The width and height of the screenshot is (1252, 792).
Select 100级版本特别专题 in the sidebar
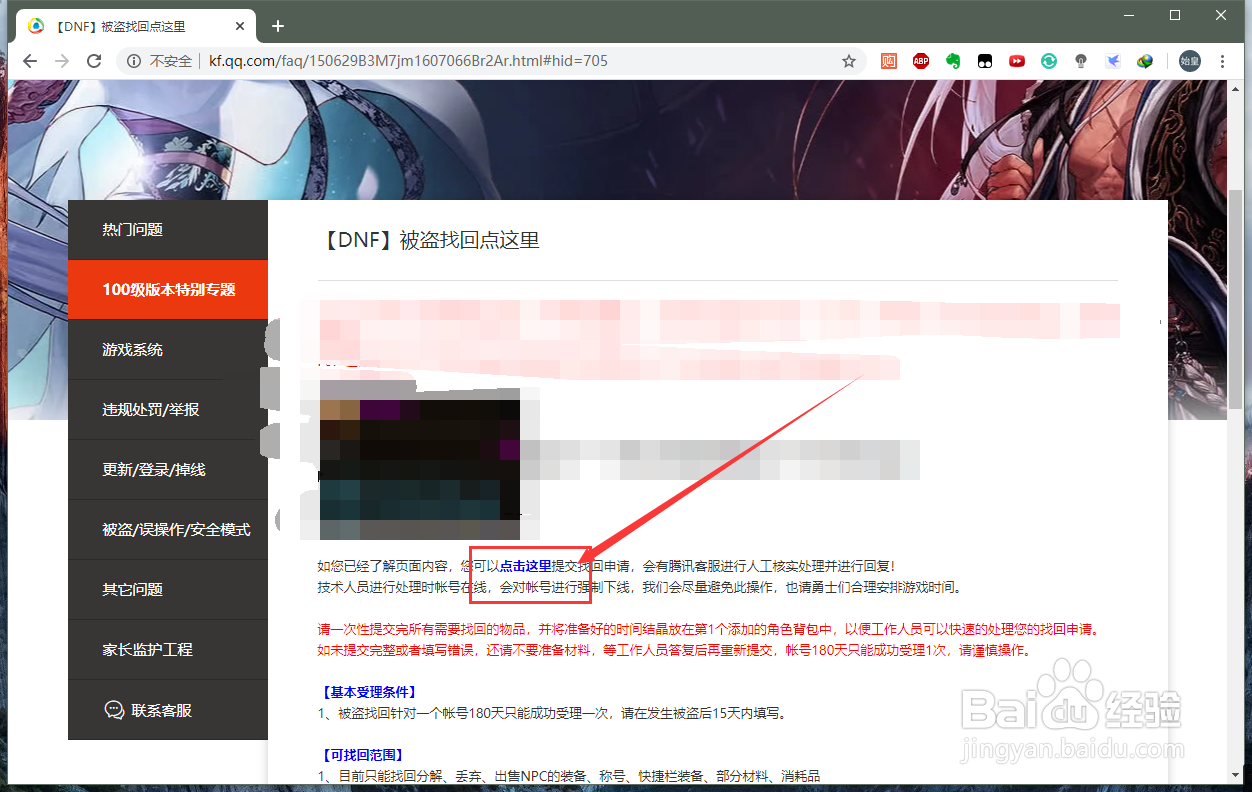pos(168,290)
